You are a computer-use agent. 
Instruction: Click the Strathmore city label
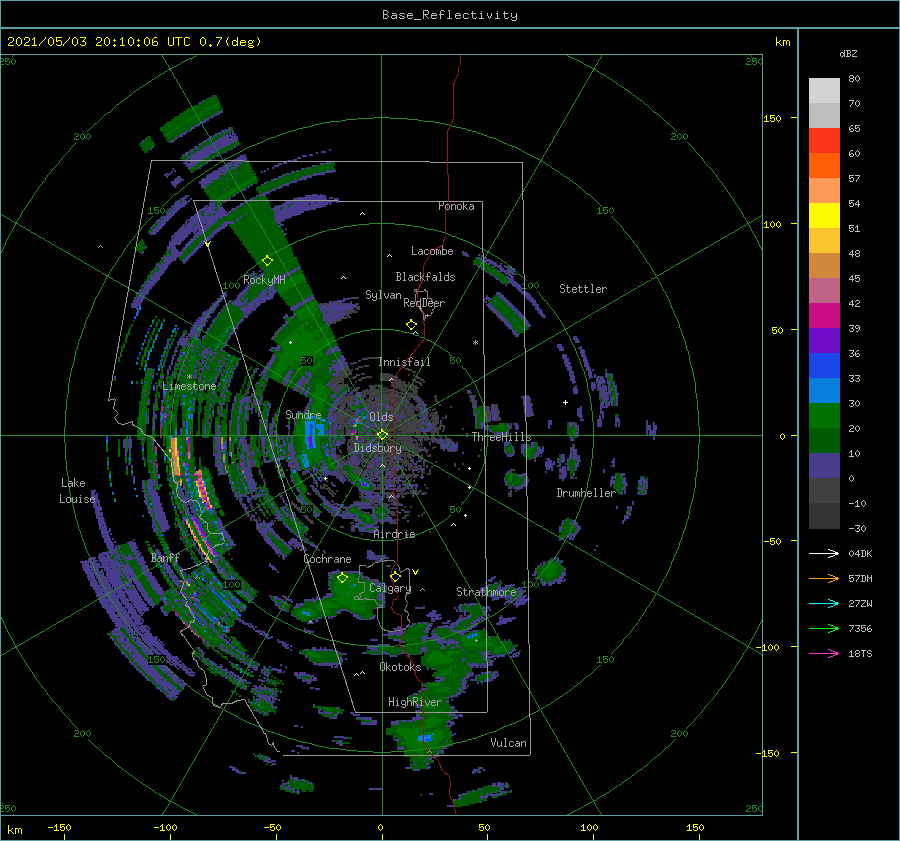click(x=486, y=592)
